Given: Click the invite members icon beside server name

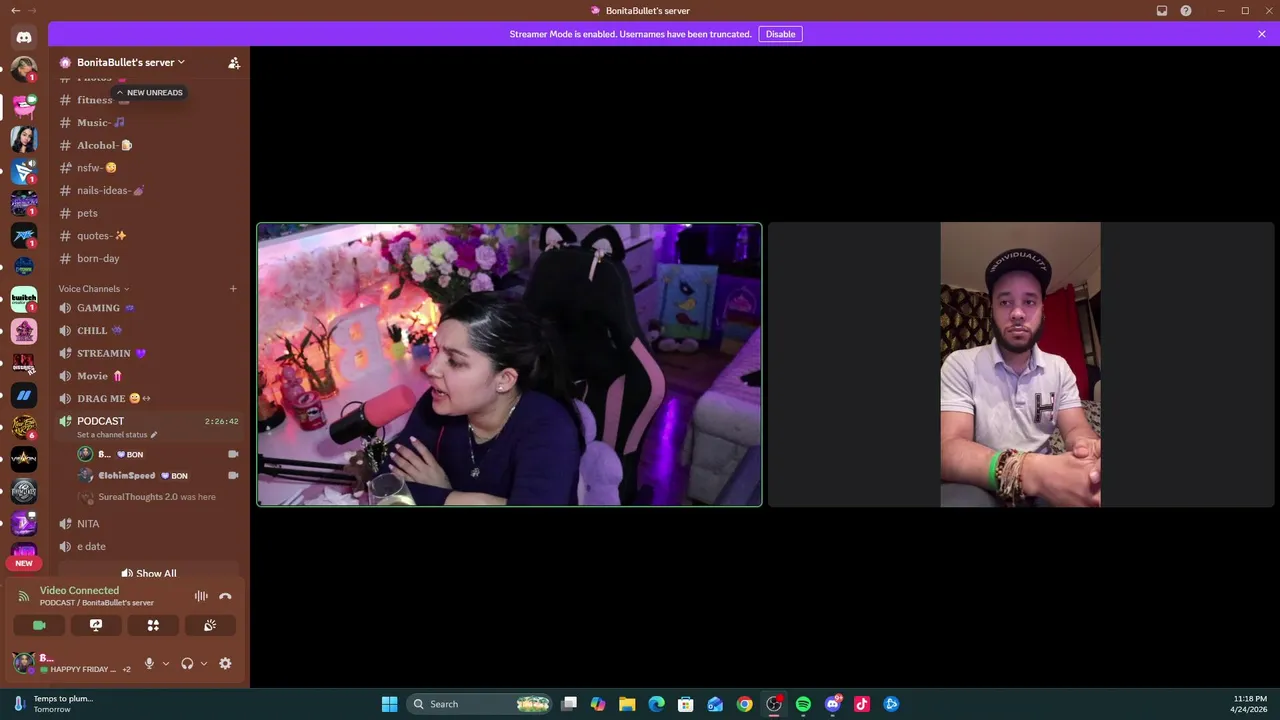Looking at the screenshot, I should [234, 62].
